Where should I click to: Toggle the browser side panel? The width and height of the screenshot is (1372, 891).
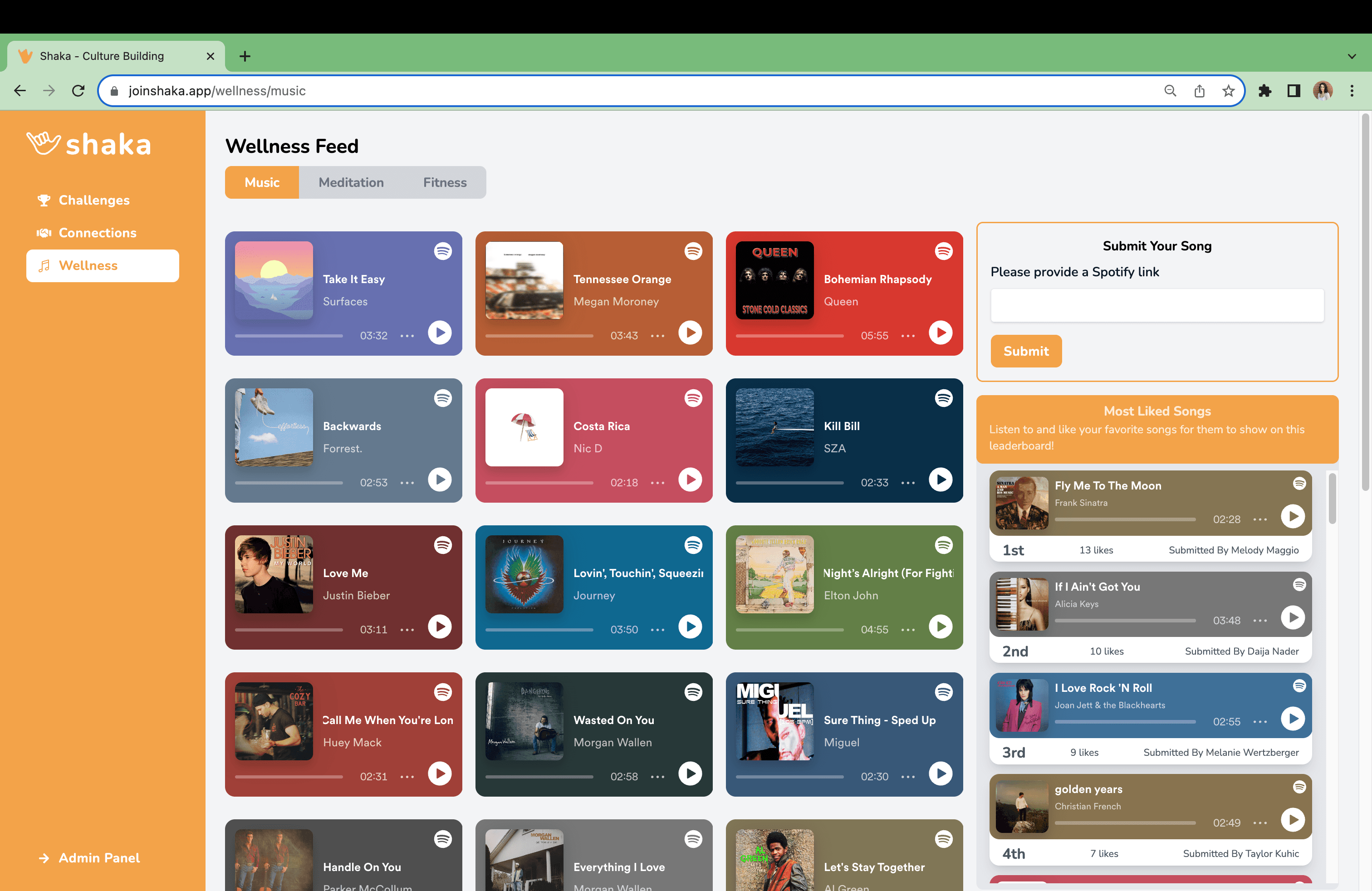pos(1294,91)
